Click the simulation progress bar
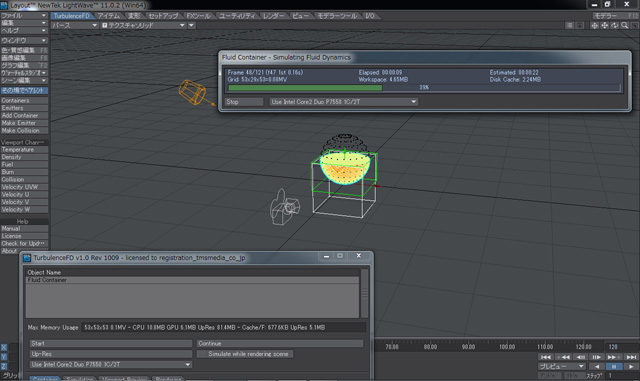Image resolution: width=640 pixels, height=381 pixels. coord(424,87)
